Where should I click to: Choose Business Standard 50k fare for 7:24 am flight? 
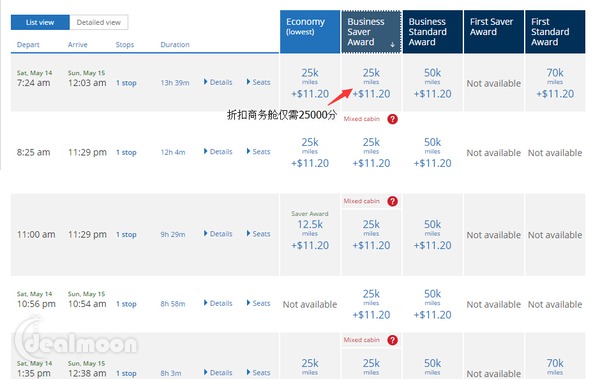point(432,83)
